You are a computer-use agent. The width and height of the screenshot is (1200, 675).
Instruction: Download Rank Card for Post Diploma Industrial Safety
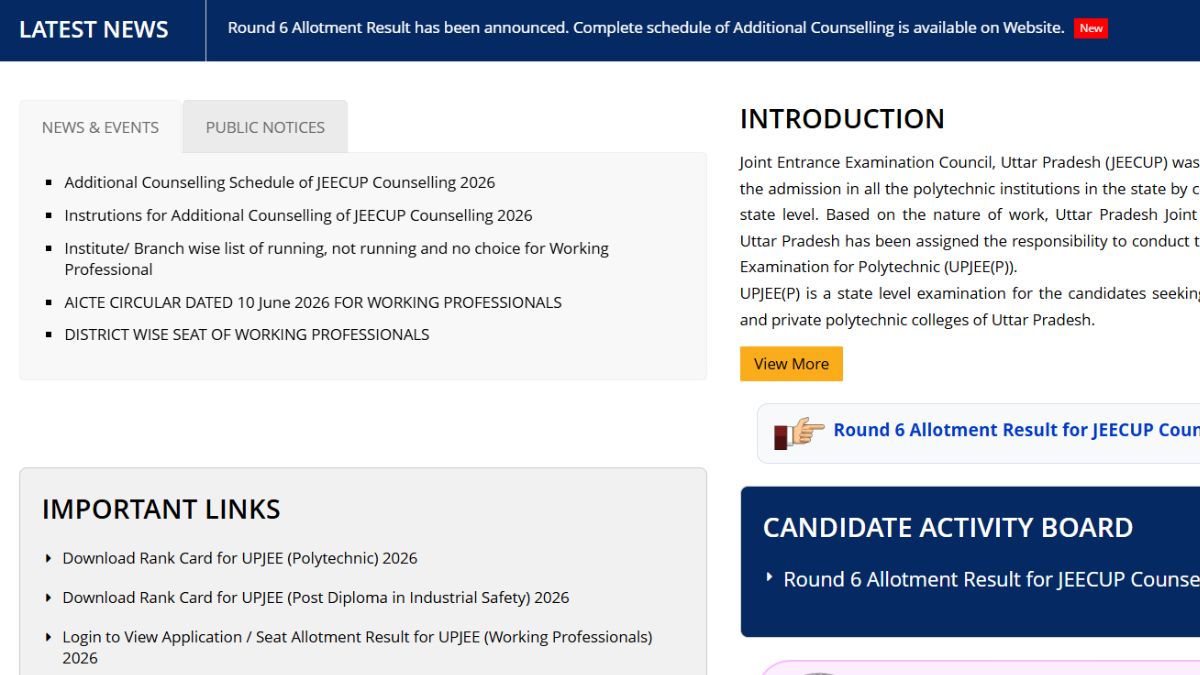(316, 597)
